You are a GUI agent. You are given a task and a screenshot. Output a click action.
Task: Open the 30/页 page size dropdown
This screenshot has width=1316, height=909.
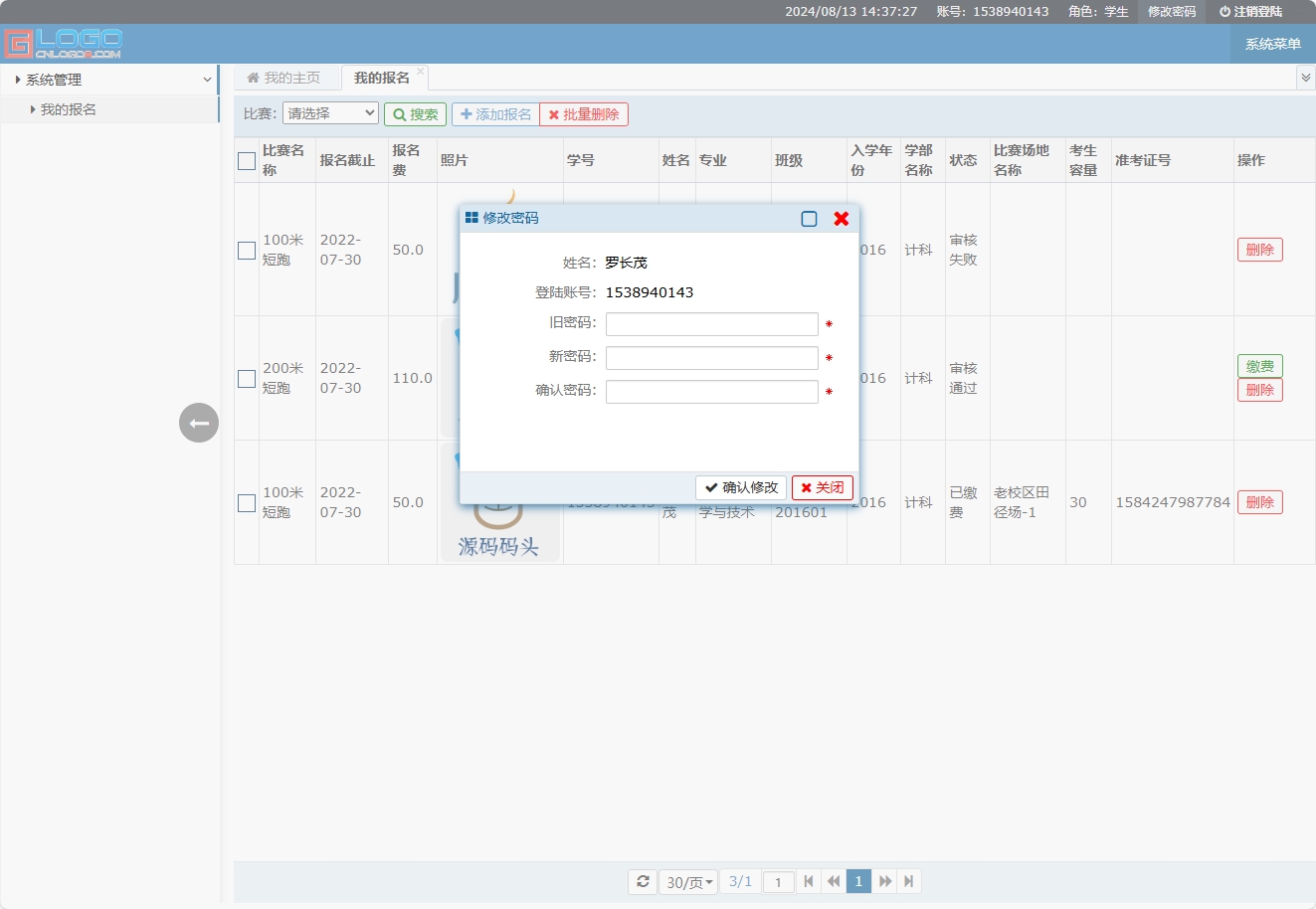click(x=689, y=882)
